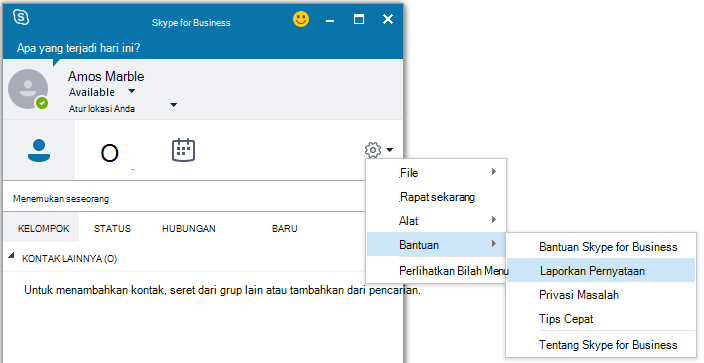Open the Meetings calendar icon

(x=183, y=150)
